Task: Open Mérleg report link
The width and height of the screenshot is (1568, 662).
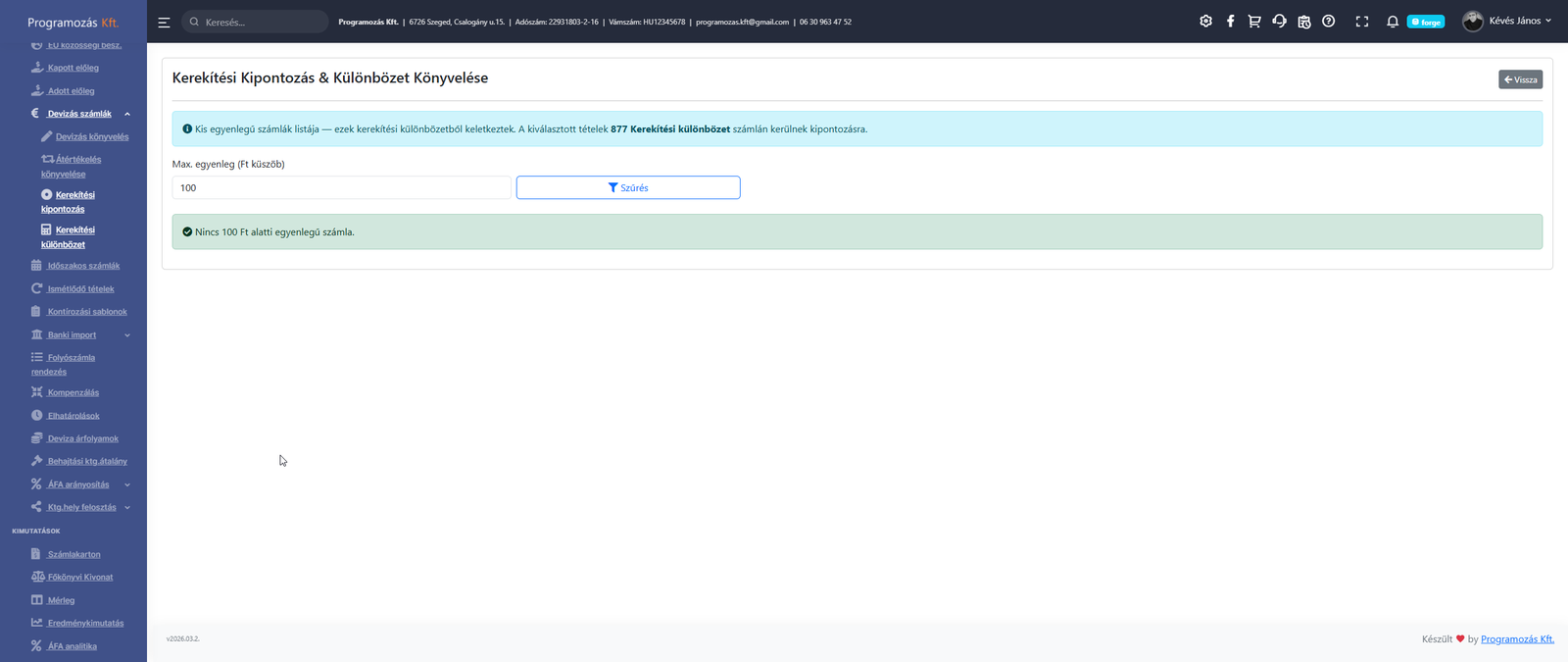Action: [x=61, y=600]
